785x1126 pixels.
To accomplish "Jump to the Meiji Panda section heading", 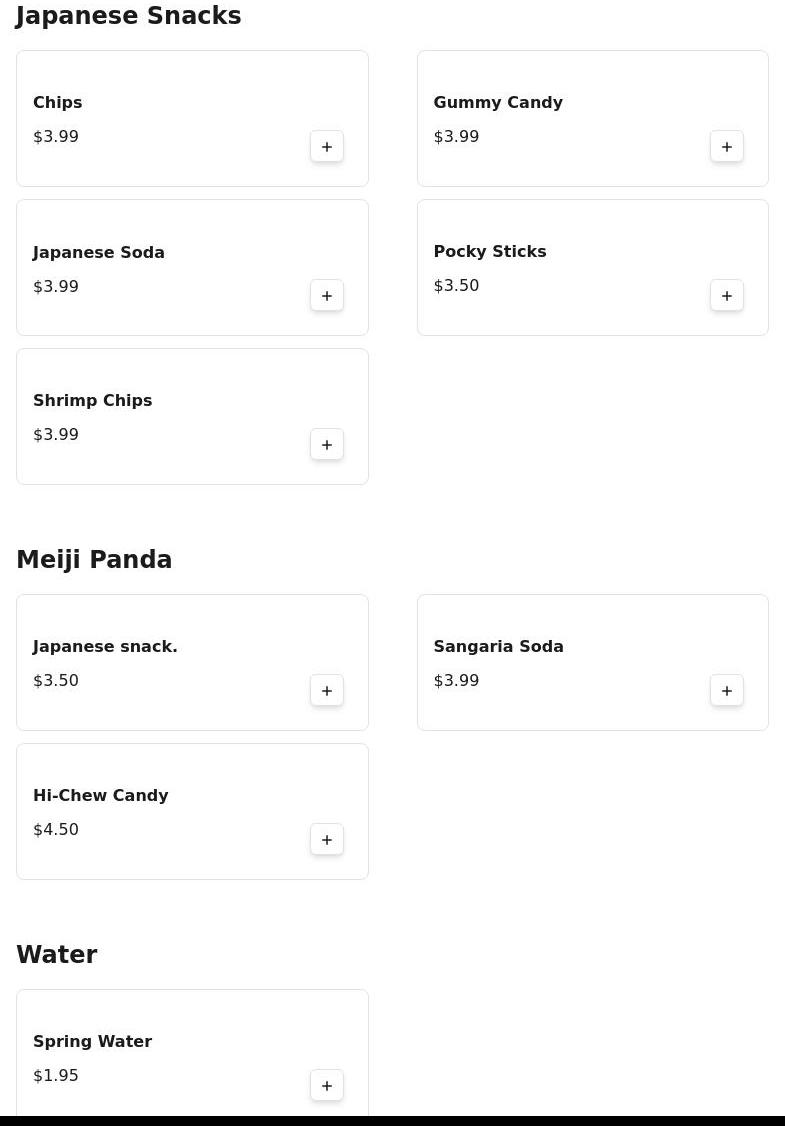I will click(x=94, y=560).
